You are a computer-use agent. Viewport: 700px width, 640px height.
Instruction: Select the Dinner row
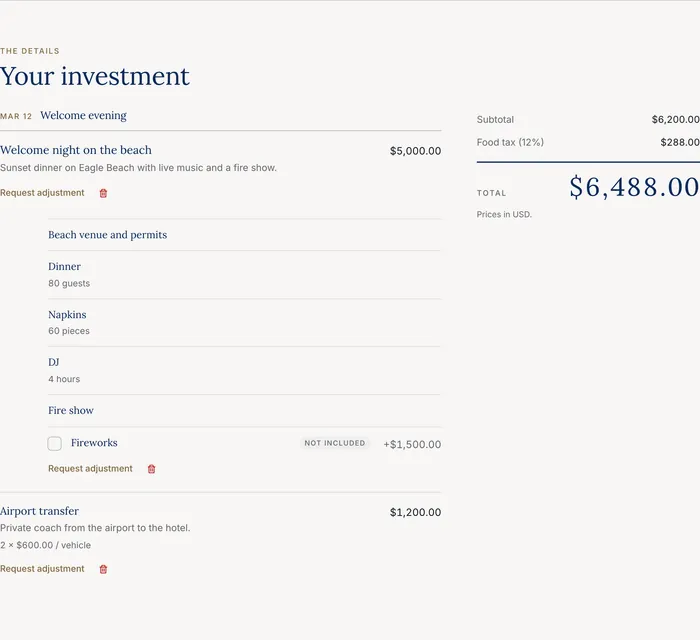click(x=244, y=274)
